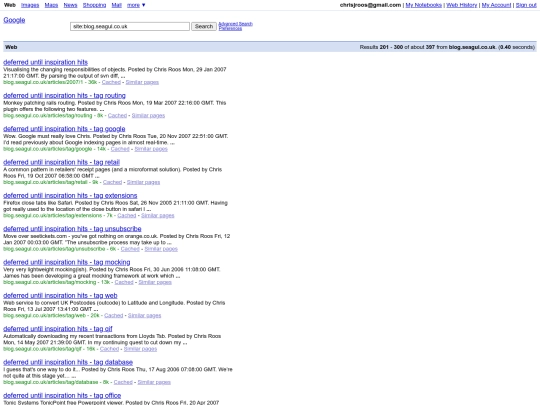Go to News in the top navigation
Viewport: 540px width, 405px height.
point(70,5)
